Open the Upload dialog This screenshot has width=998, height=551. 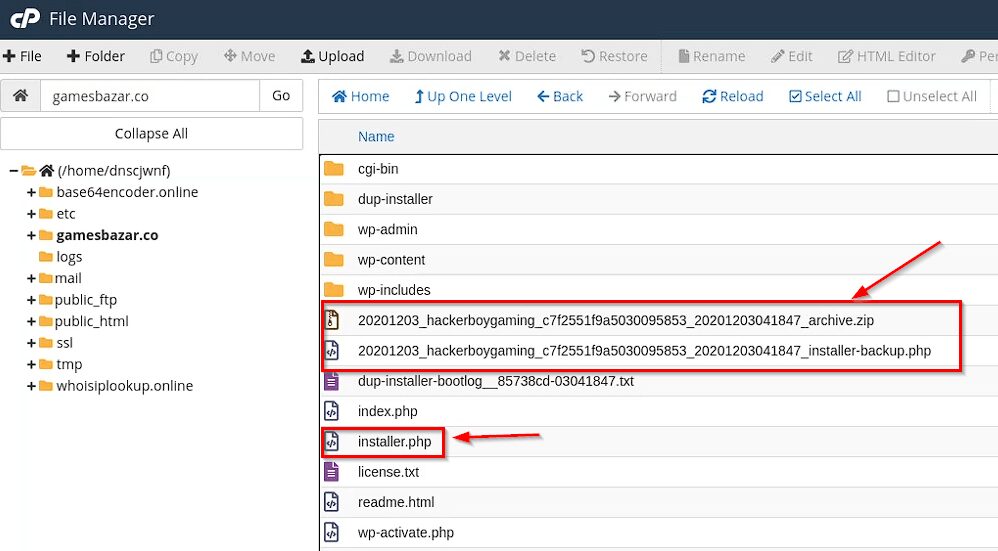332,56
